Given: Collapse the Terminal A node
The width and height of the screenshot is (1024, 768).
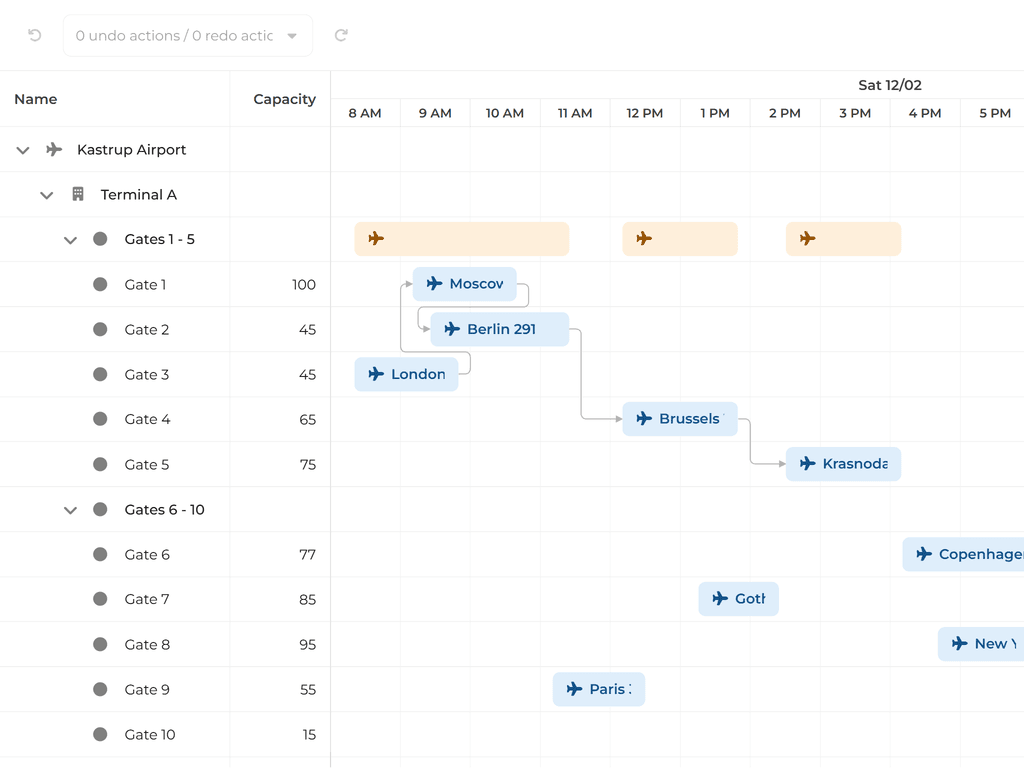Looking at the screenshot, I should coord(46,196).
